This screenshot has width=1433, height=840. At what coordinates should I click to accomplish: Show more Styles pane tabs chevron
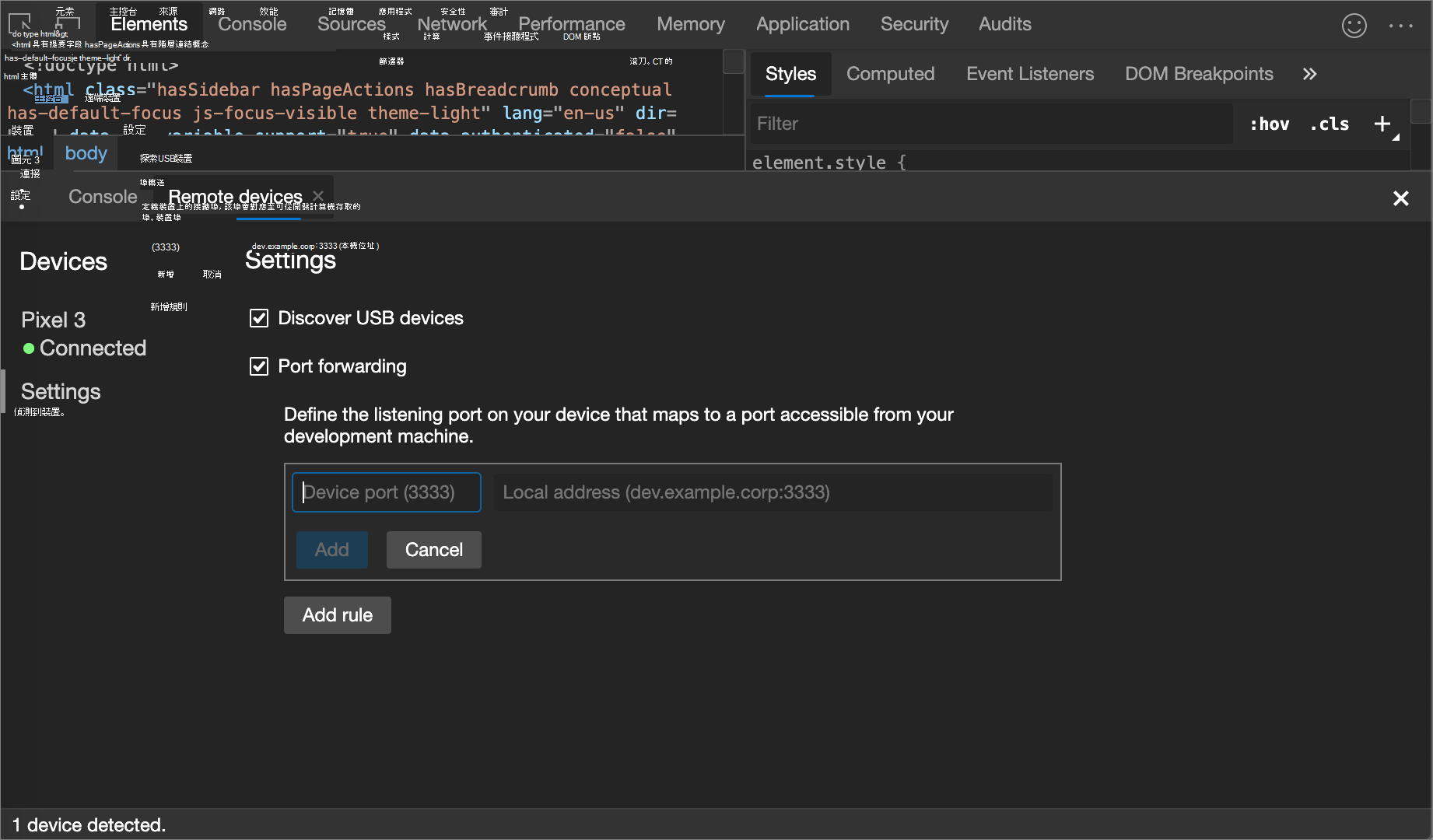(x=1310, y=74)
